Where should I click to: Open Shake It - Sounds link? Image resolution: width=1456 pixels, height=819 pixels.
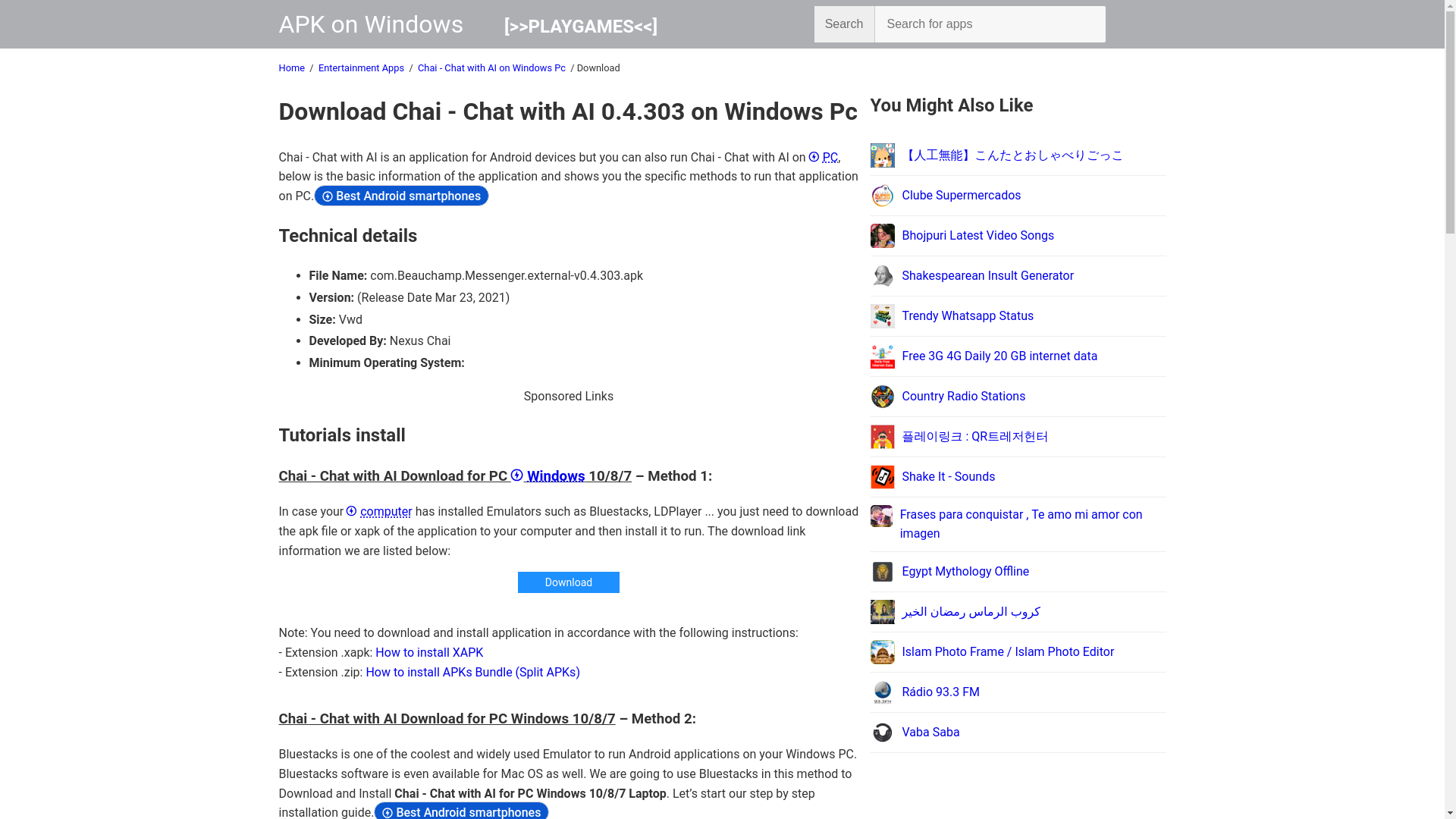click(x=948, y=477)
